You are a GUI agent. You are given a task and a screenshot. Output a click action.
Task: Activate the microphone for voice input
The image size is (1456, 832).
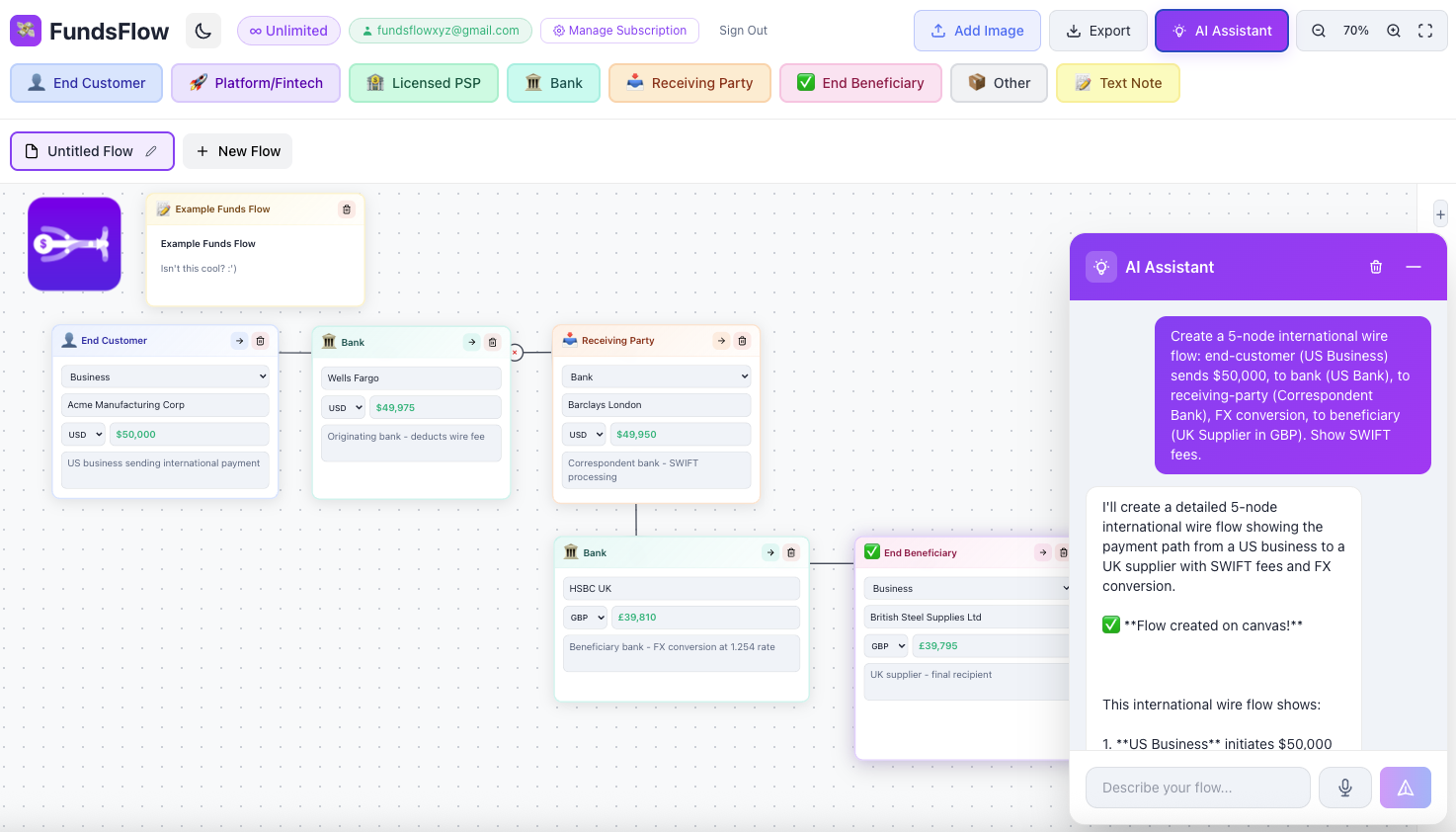(x=1344, y=787)
